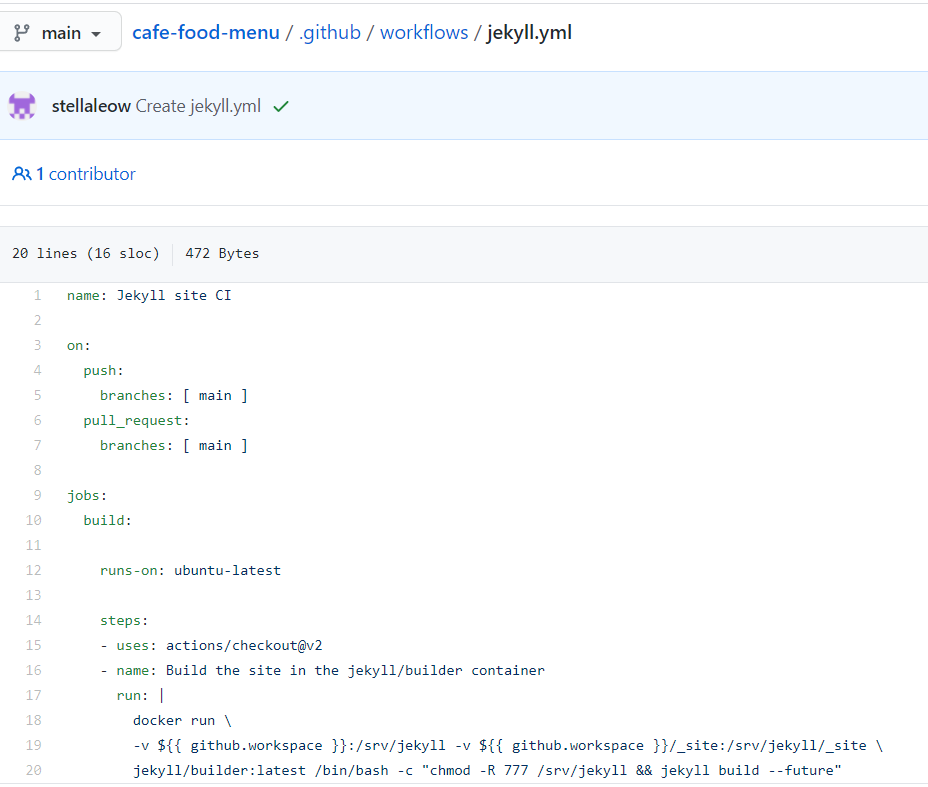Image resolution: width=928 pixels, height=787 pixels.
Task: Select line number 5 with branches main
Action: tap(37, 395)
